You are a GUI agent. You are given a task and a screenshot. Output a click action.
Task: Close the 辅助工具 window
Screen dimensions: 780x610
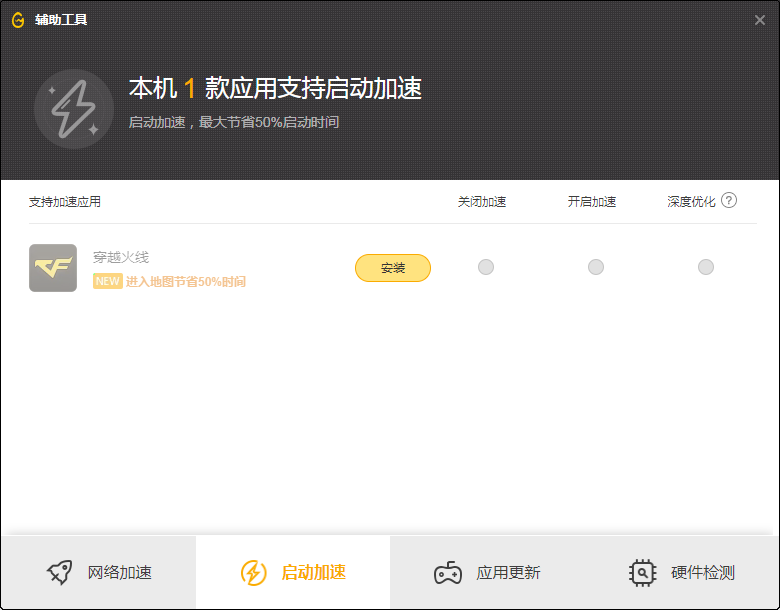point(760,20)
